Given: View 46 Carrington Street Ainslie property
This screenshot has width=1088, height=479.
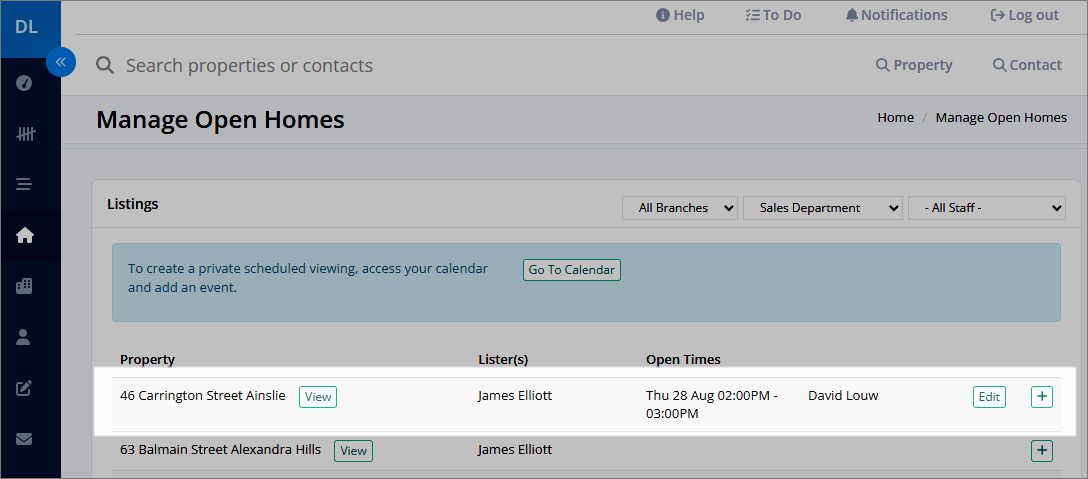Looking at the screenshot, I should pyautogui.click(x=318, y=397).
